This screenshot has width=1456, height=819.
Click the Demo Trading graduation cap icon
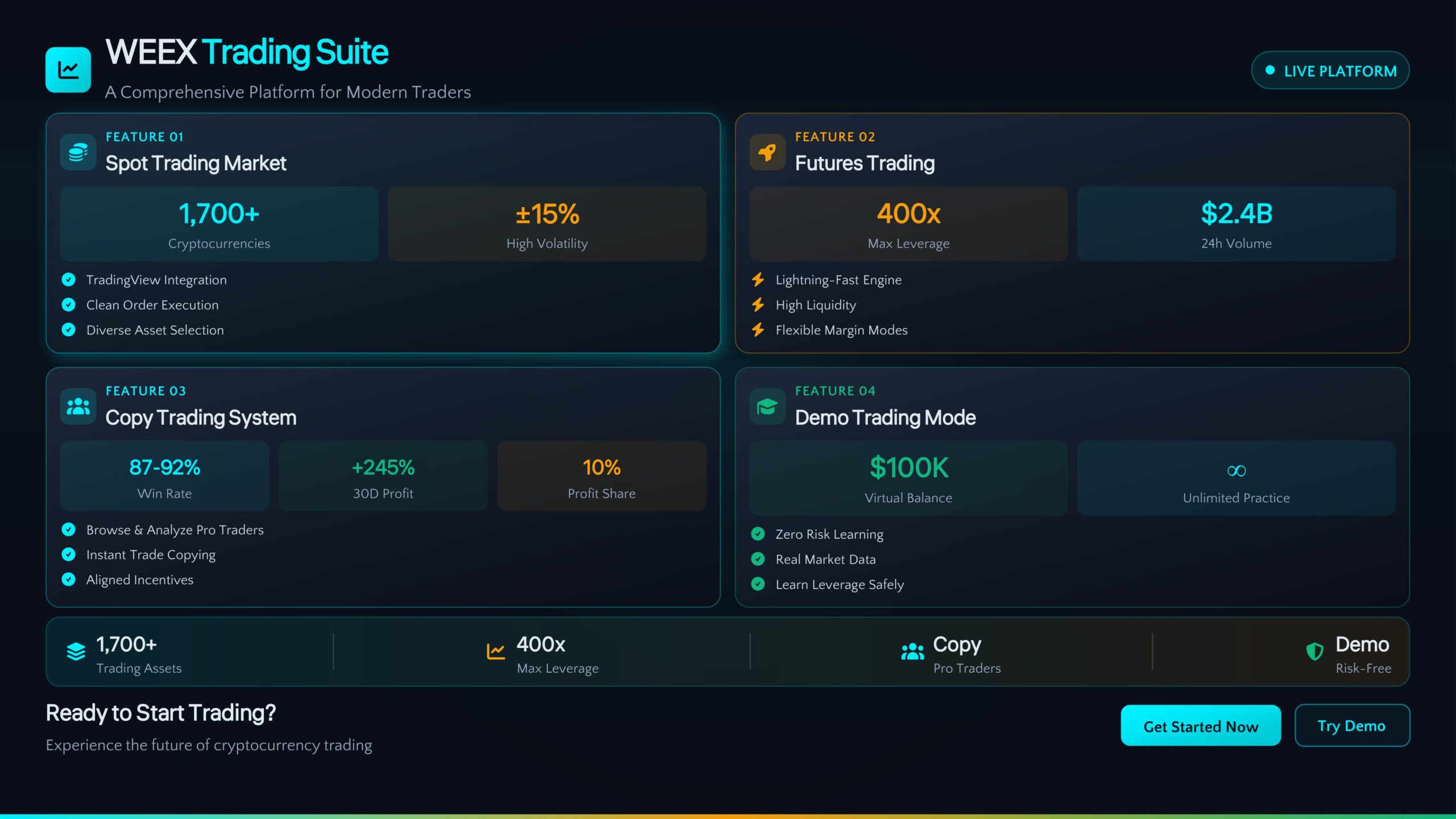[767, 406]
